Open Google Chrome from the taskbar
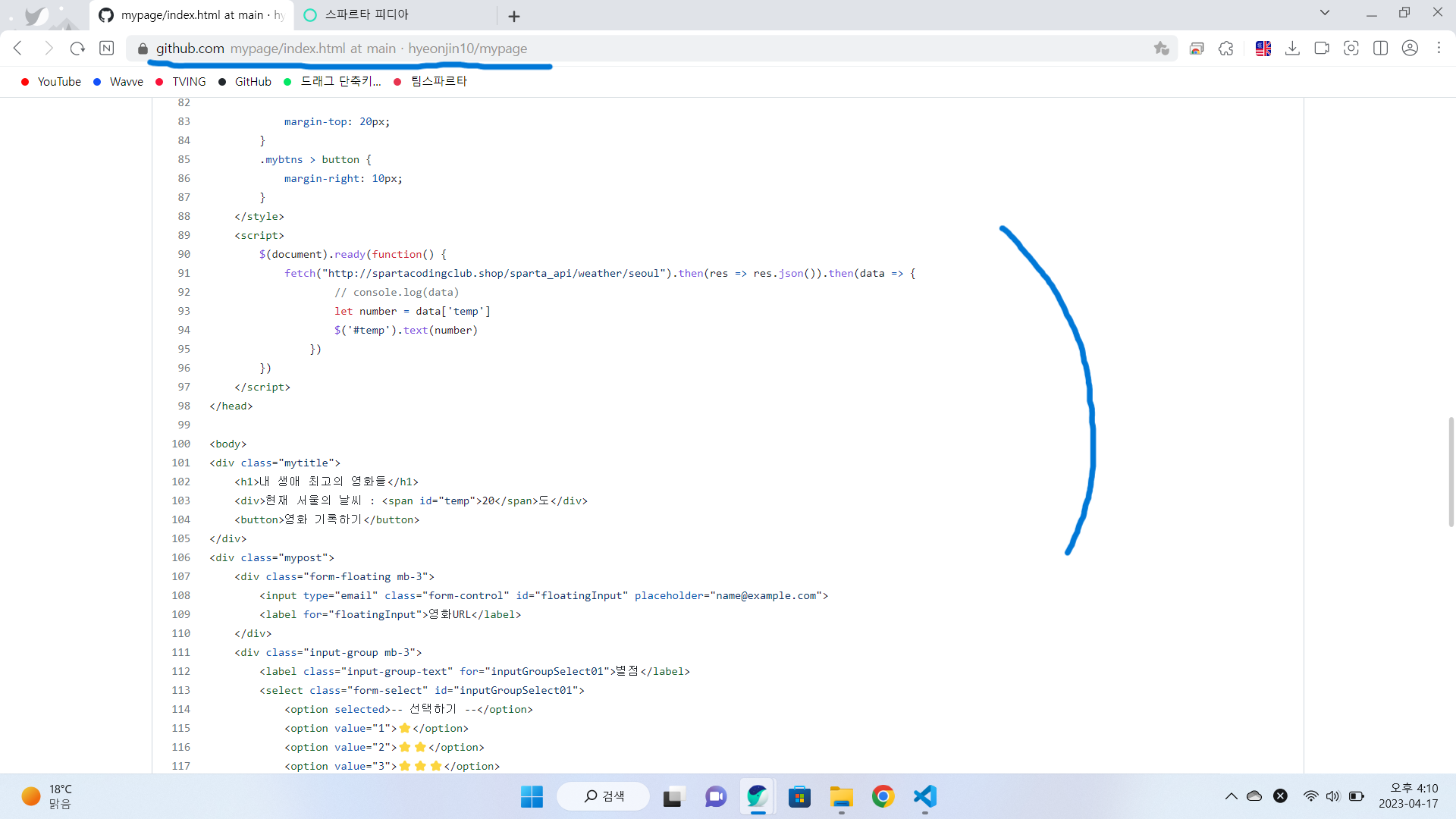This screenshot has height=819, width=1456. pos(883,796)
